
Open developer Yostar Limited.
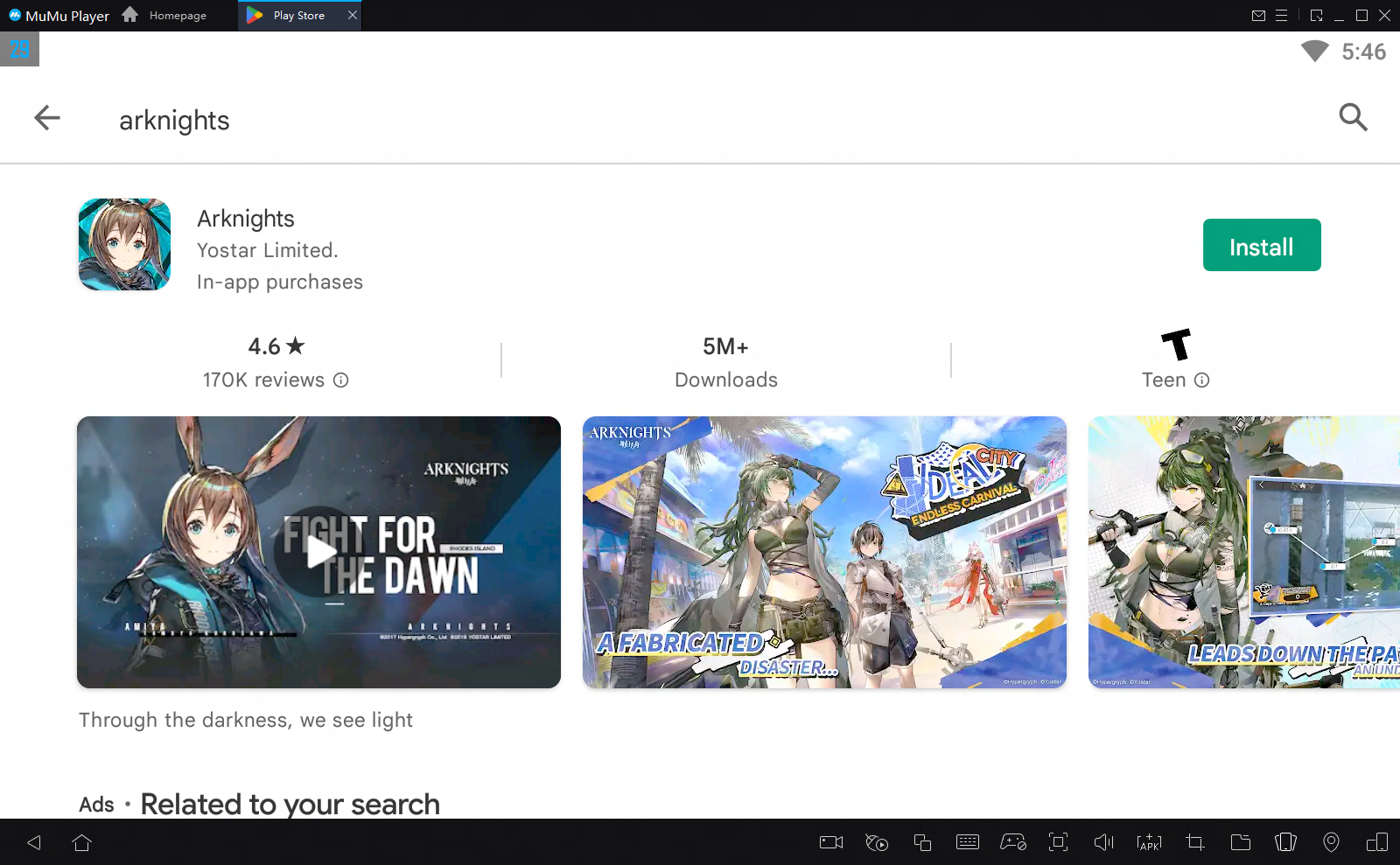pyautogui.click(x=268, y=250)
